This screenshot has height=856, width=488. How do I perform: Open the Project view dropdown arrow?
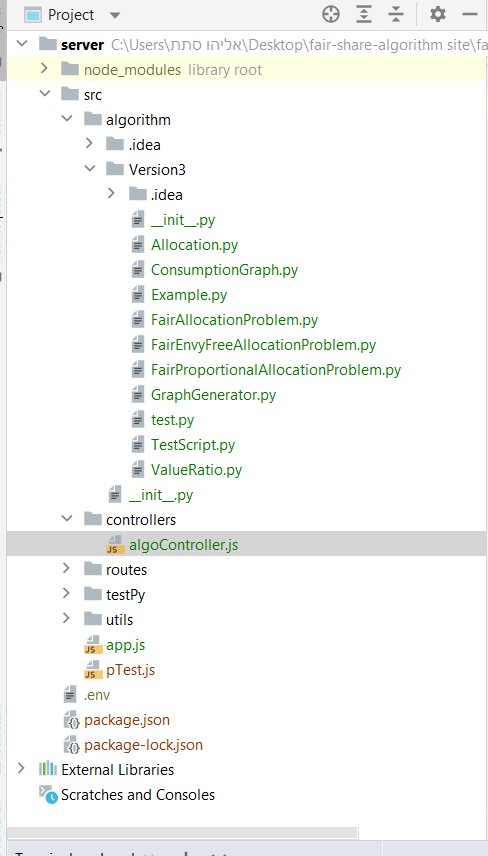[115, 15]
